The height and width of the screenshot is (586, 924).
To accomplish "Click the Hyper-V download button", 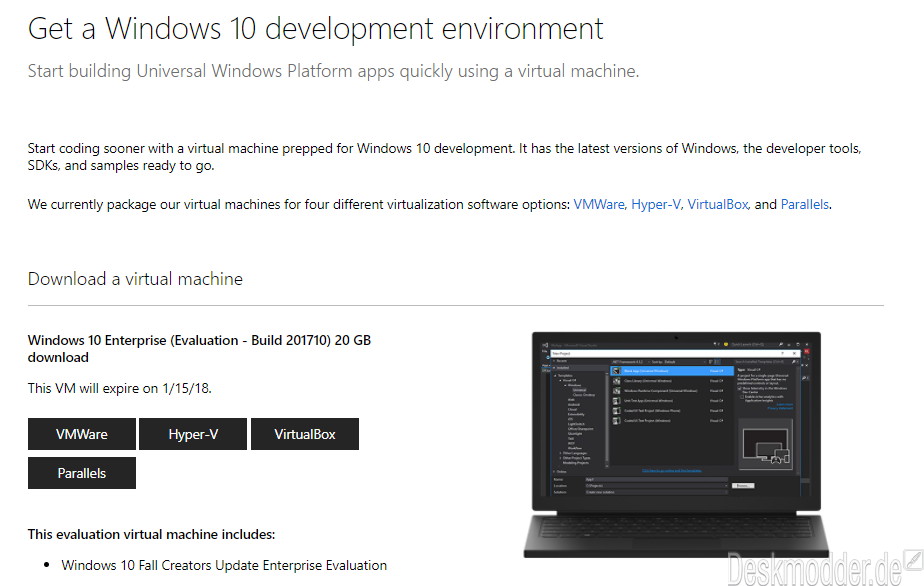I will tap(193, 434).
